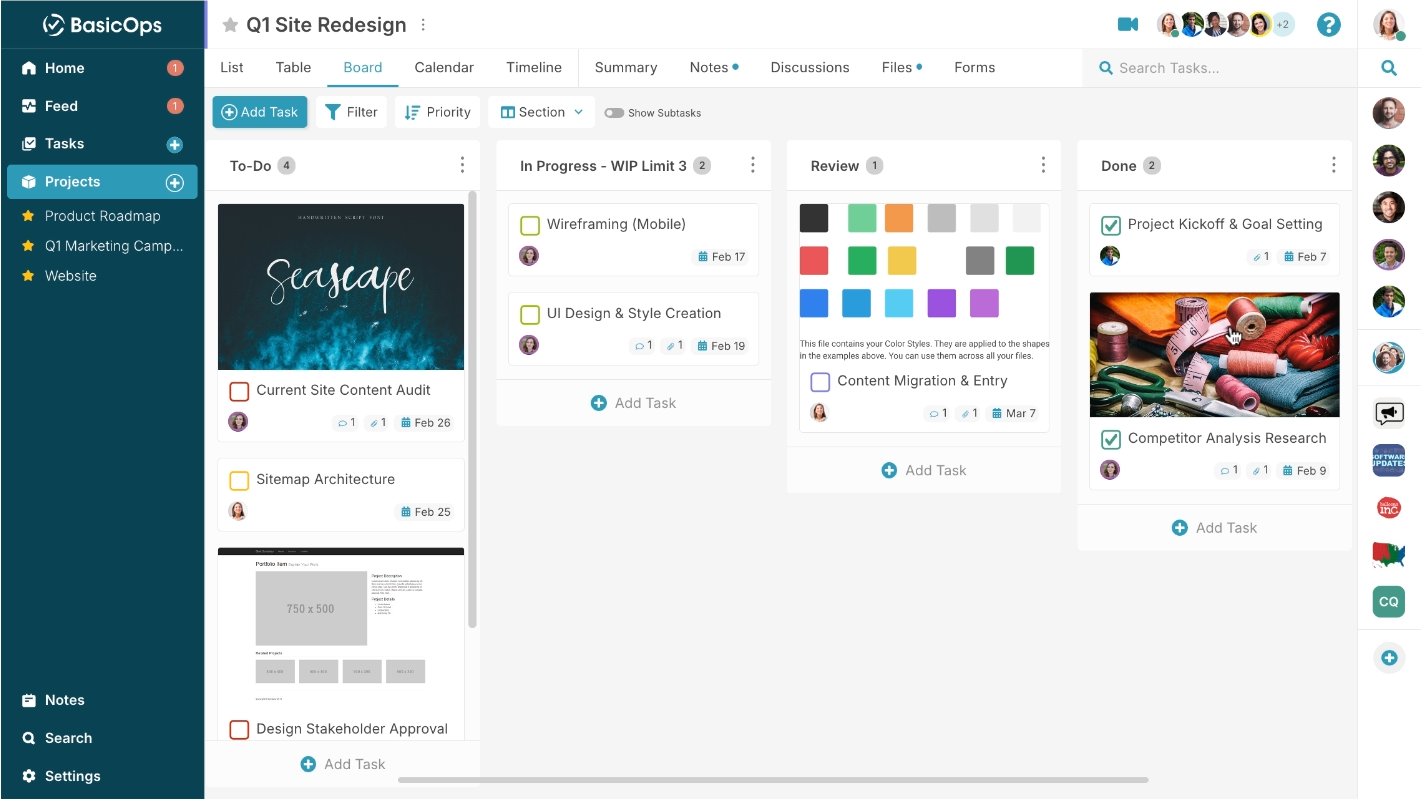Open the Tasks section in the left sidebar
Image resolution: width=1422 pixels, height=800 pixels.
pos(64,143)
